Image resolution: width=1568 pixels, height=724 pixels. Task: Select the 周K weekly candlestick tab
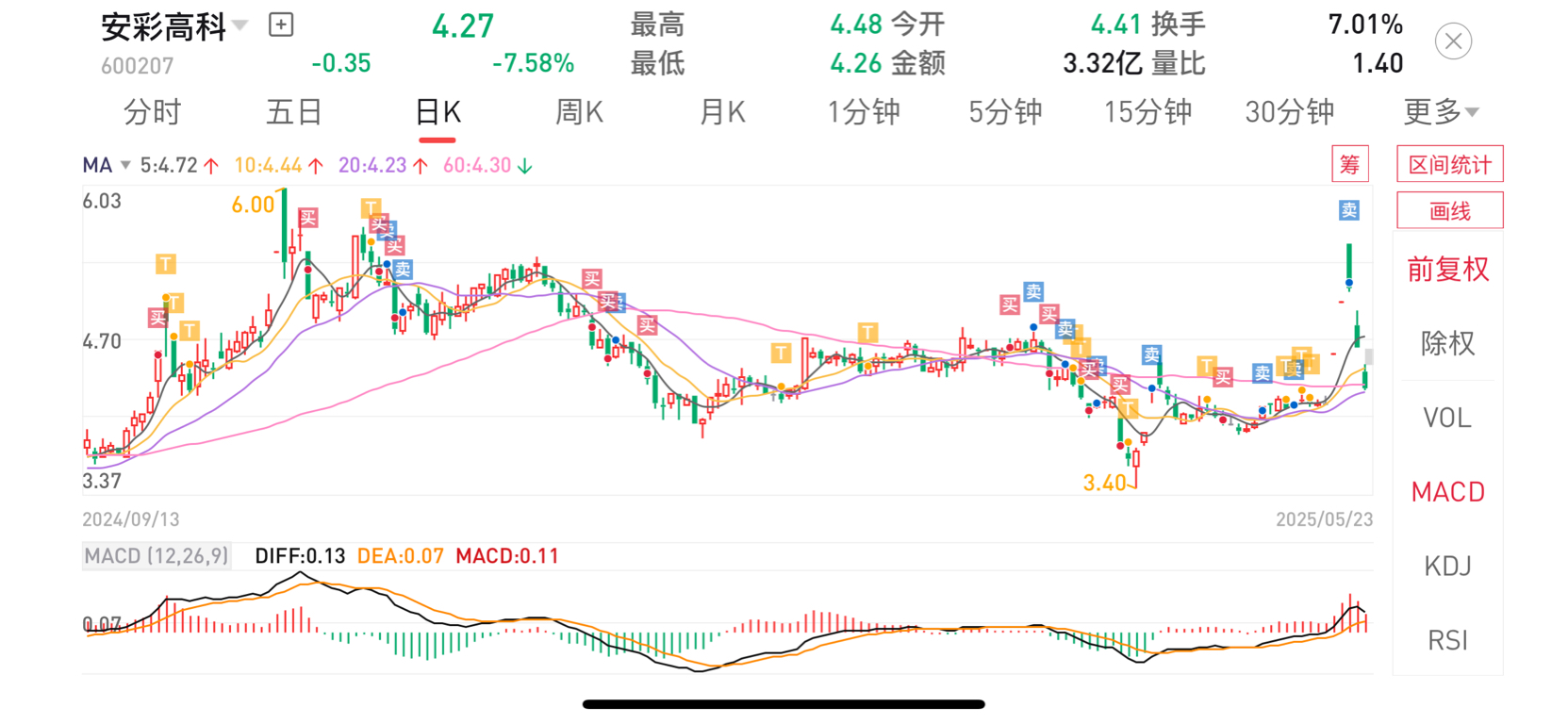tap(579, 112)
